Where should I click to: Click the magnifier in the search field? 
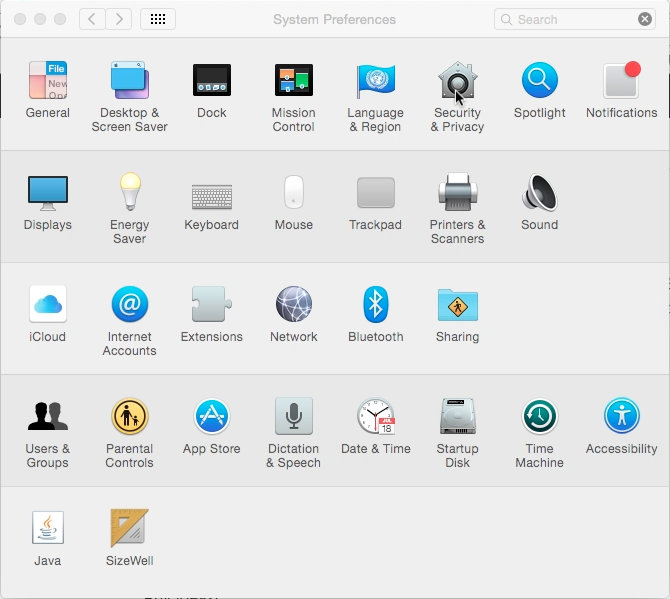[x=506, y=19]
